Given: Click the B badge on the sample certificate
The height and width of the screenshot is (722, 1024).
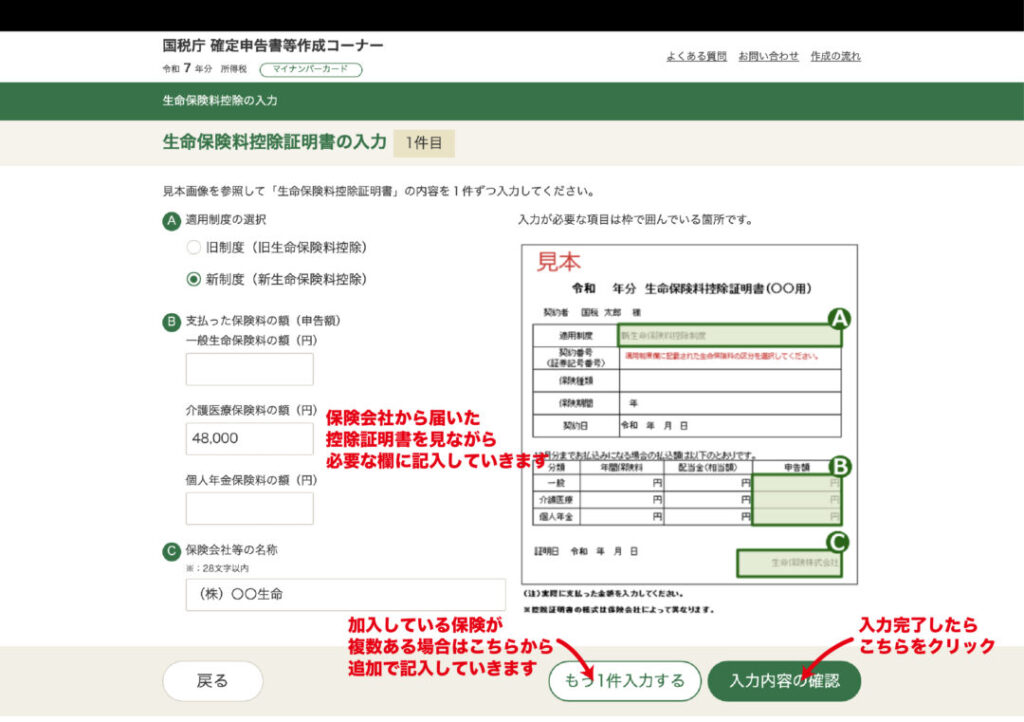Looking at the screenshot, I should [841, 466].
